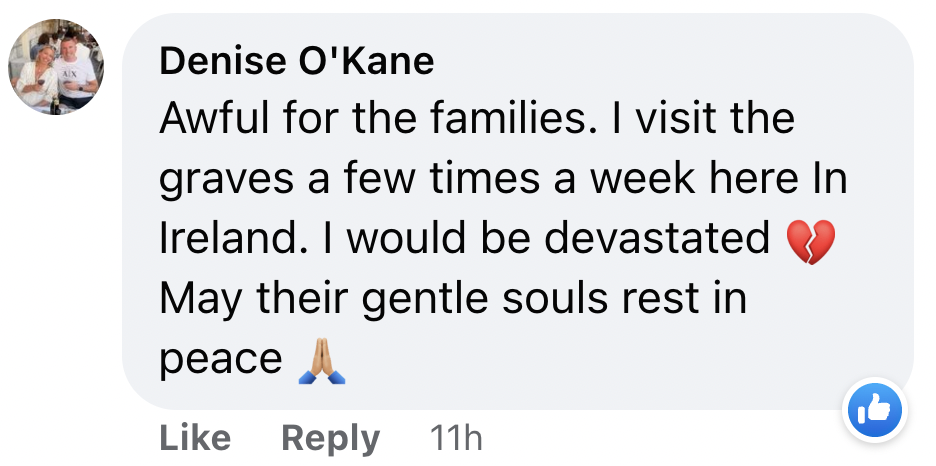936x466 pixels.
Task: Click the blue thumbs-up reaction icon
Action: [873, 411]
